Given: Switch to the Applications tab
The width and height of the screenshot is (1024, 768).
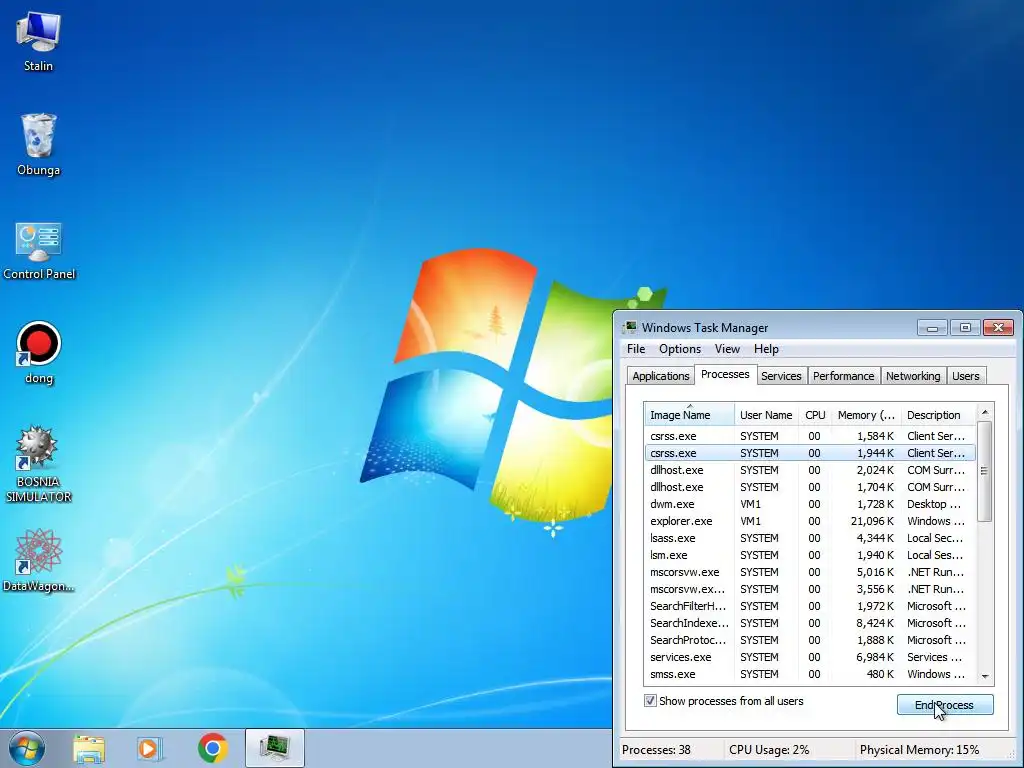Looking at the screenshot, I should pos(660,376).
